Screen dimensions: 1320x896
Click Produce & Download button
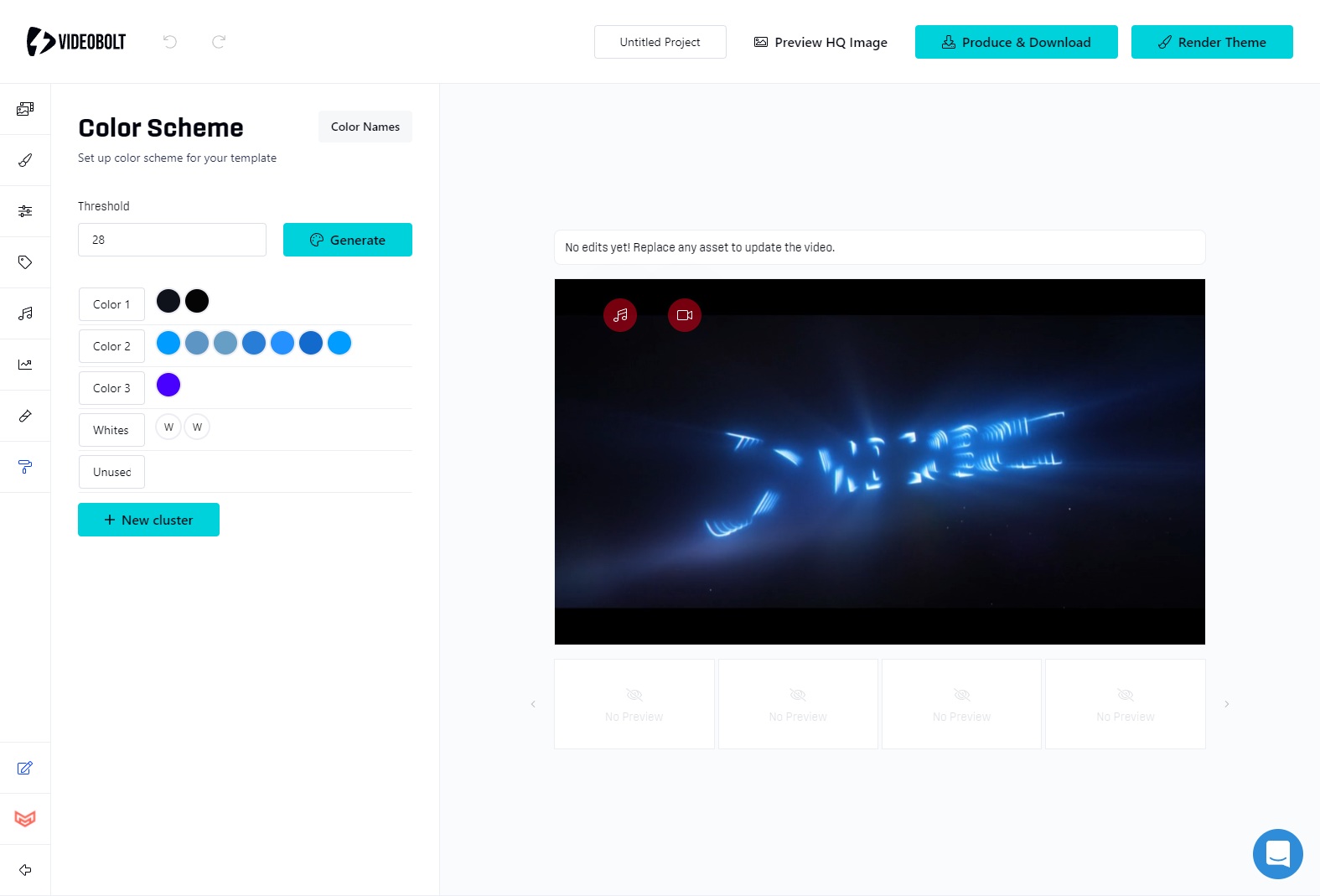coord(1017,42)
